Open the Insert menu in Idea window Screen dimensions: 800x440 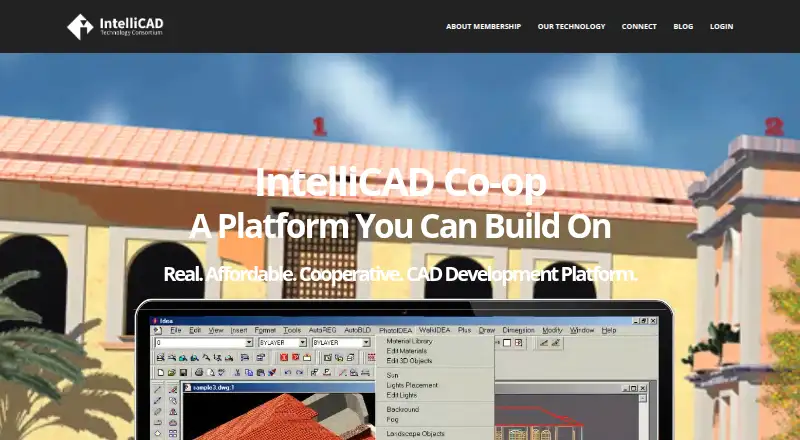239,330
